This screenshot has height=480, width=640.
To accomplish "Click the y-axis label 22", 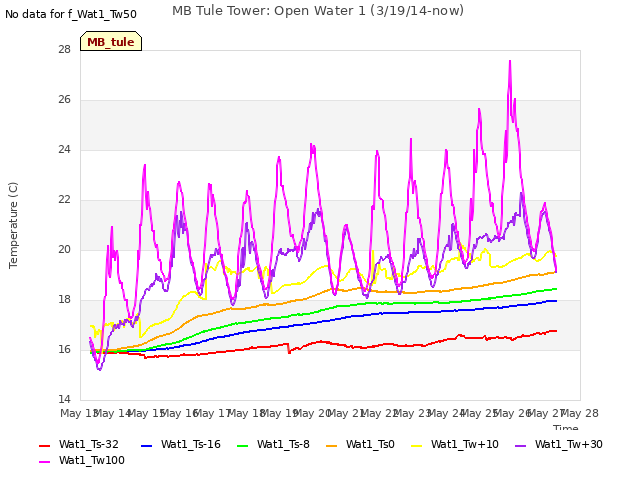I will point(64,200).
